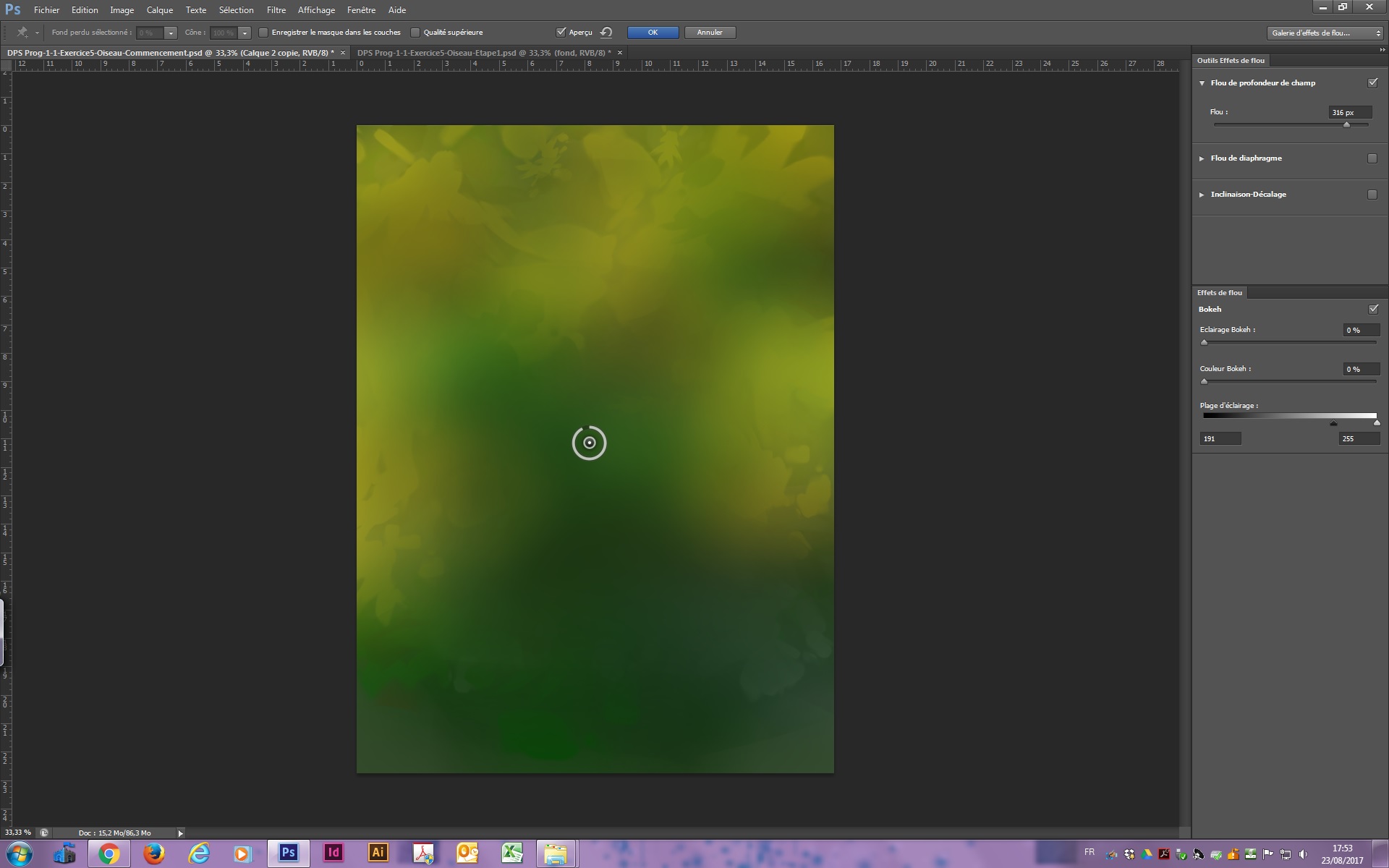Image resolution: width=1389 pixels, height=868 pixels.
Task: Click the status bar arrow next to Doc size
Action: [180, 833]
